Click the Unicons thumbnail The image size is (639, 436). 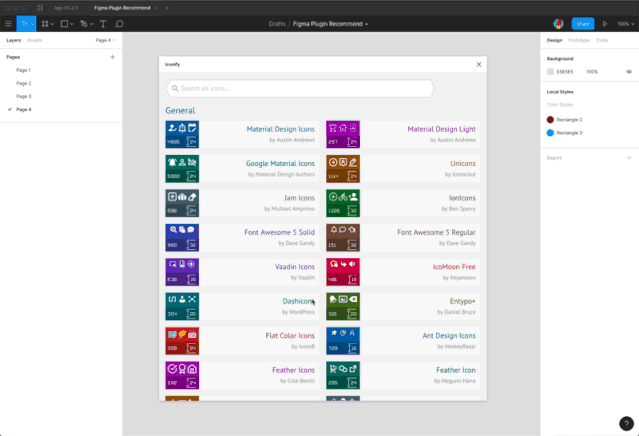[x=343, y=169]
